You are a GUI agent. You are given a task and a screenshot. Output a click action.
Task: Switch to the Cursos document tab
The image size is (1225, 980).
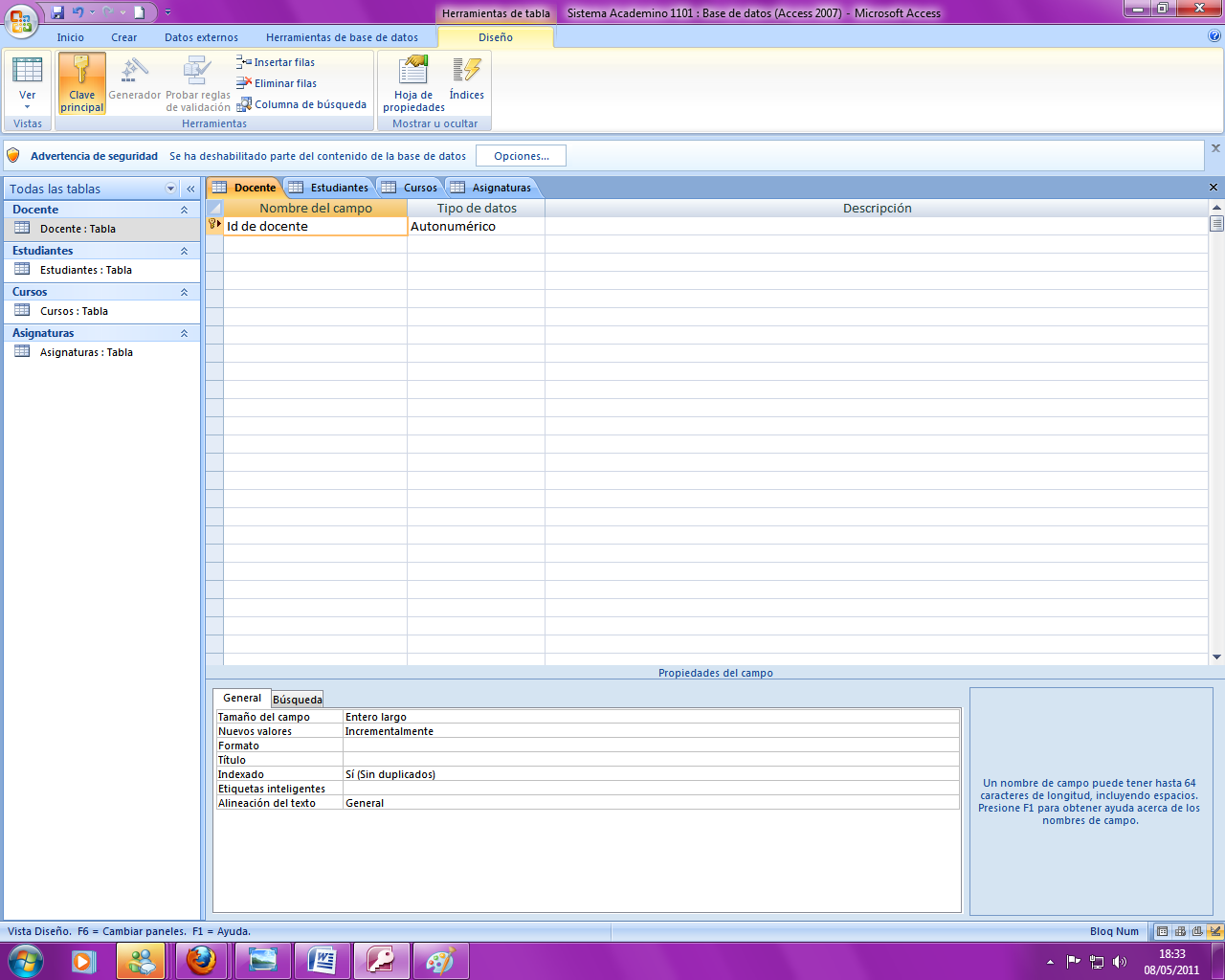coord(410,188)
